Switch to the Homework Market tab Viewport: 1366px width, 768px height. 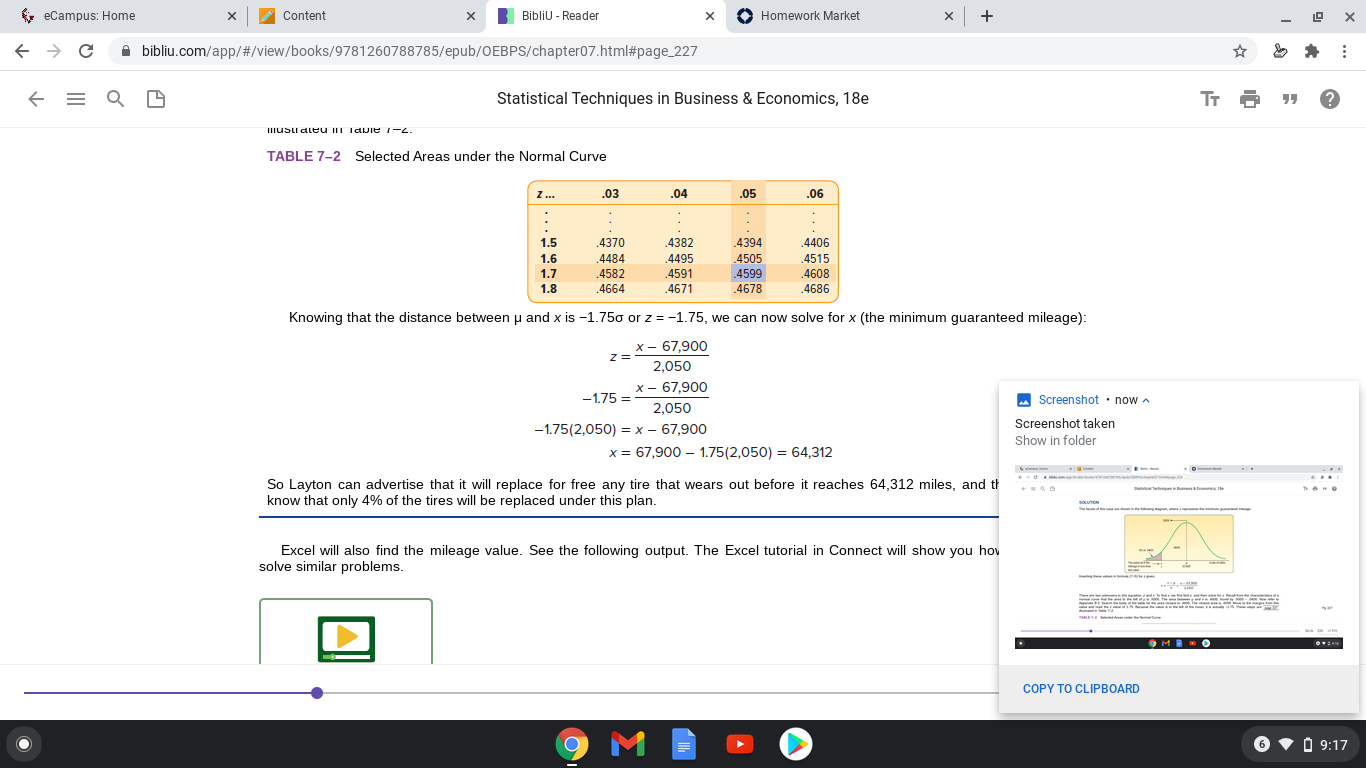click(846, 16)
